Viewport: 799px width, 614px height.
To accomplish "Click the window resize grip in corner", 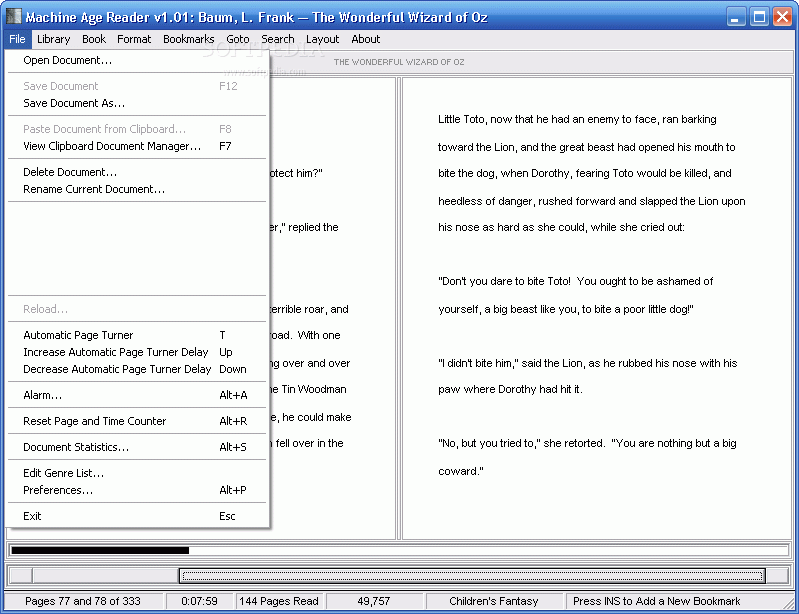I will click(x=789, y=603).
